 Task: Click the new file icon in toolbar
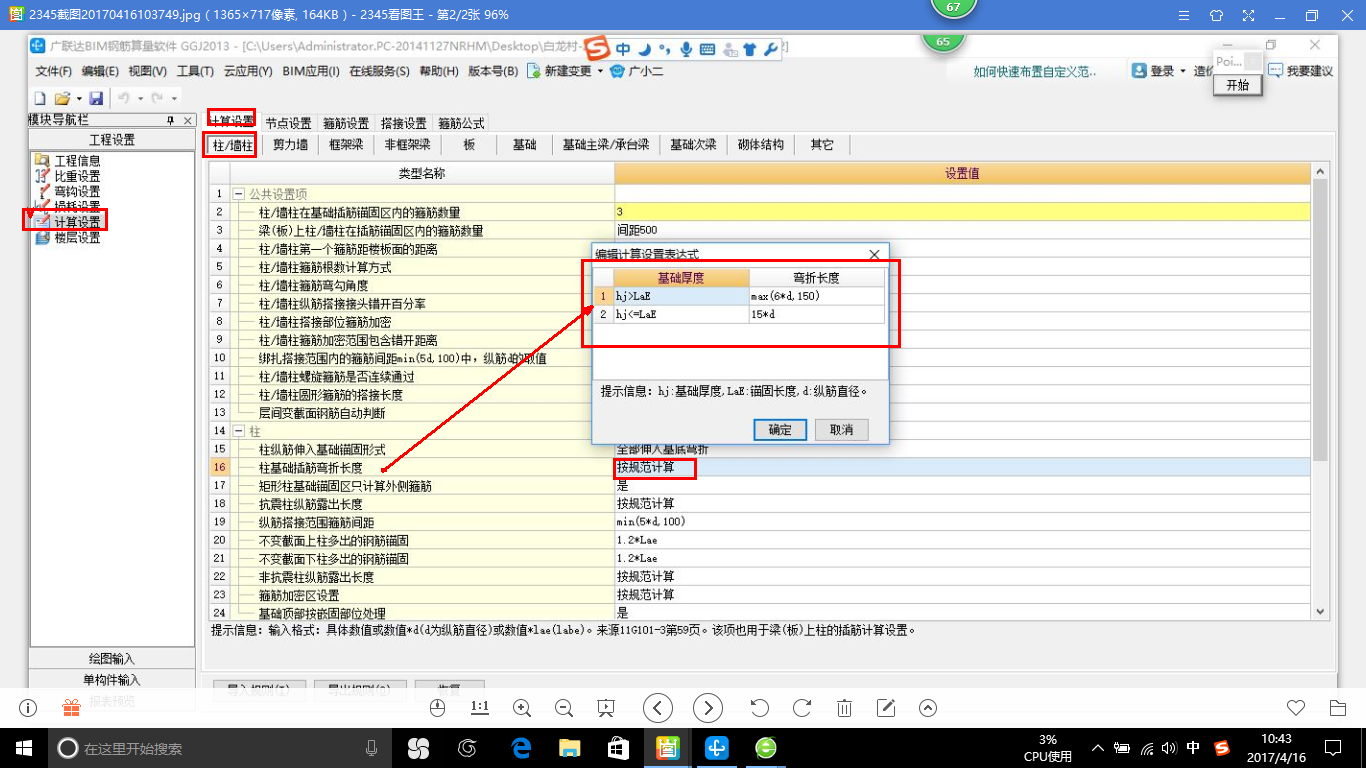coord(40,98)
